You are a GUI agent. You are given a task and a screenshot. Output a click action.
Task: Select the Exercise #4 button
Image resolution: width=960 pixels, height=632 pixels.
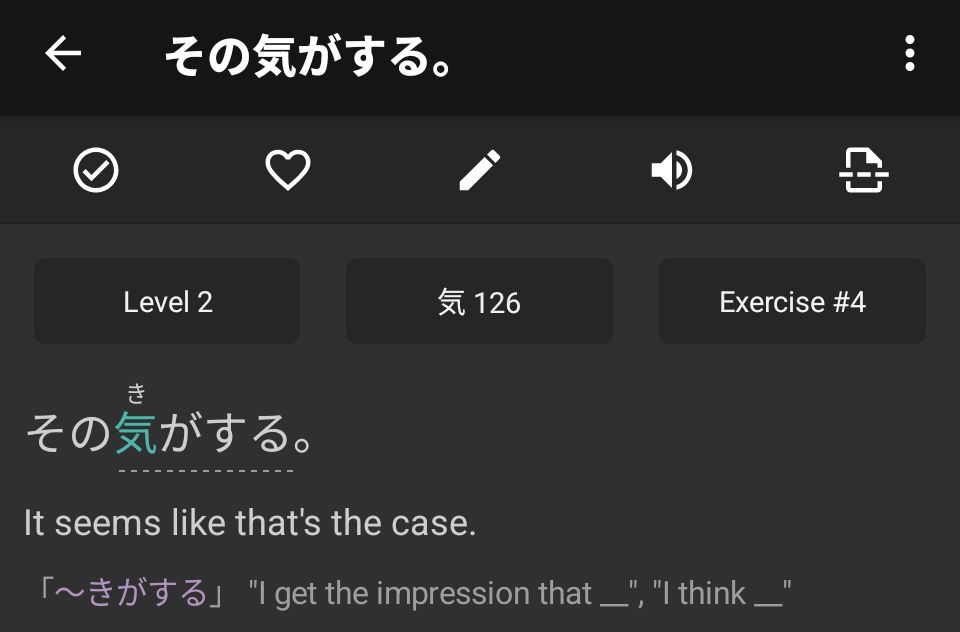click(792, 302)
